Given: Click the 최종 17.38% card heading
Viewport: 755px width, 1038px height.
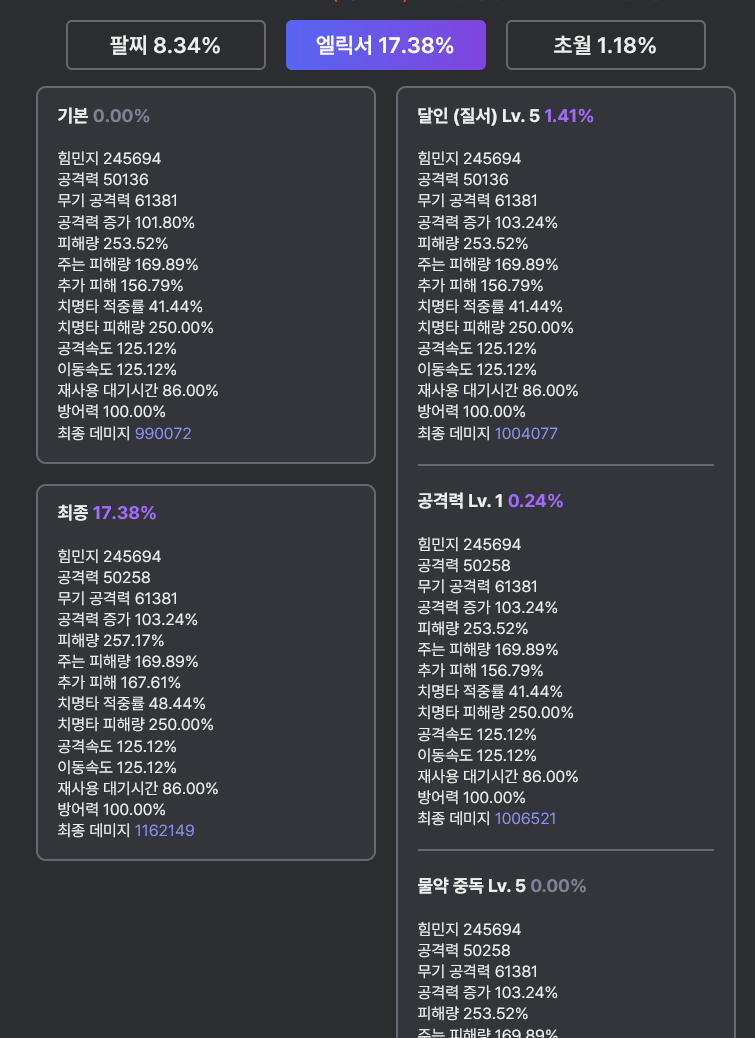Looking at the screenshot, I should tap(107, 513).
